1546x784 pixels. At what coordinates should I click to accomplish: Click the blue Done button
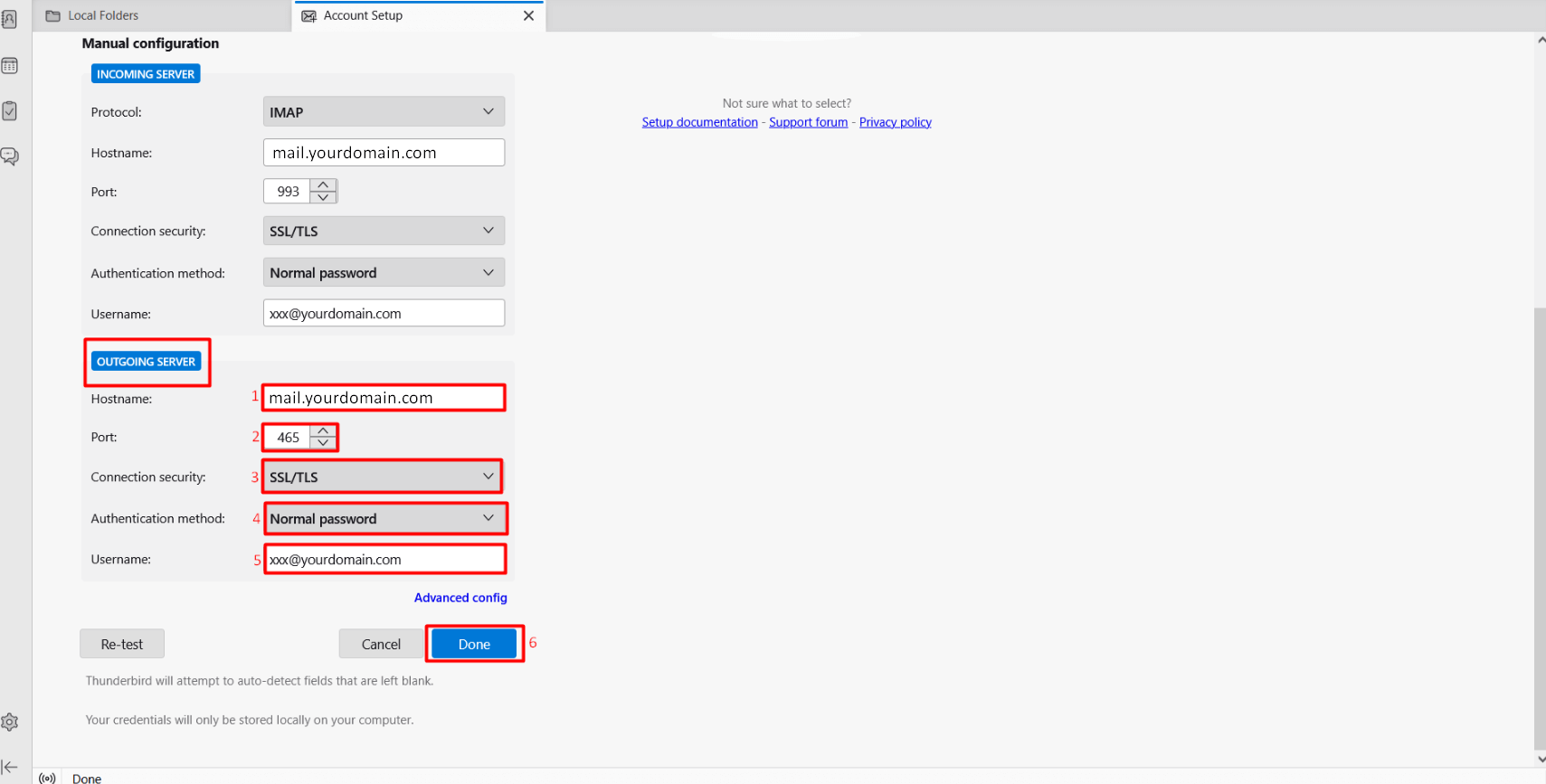click(x=474, y=644)
